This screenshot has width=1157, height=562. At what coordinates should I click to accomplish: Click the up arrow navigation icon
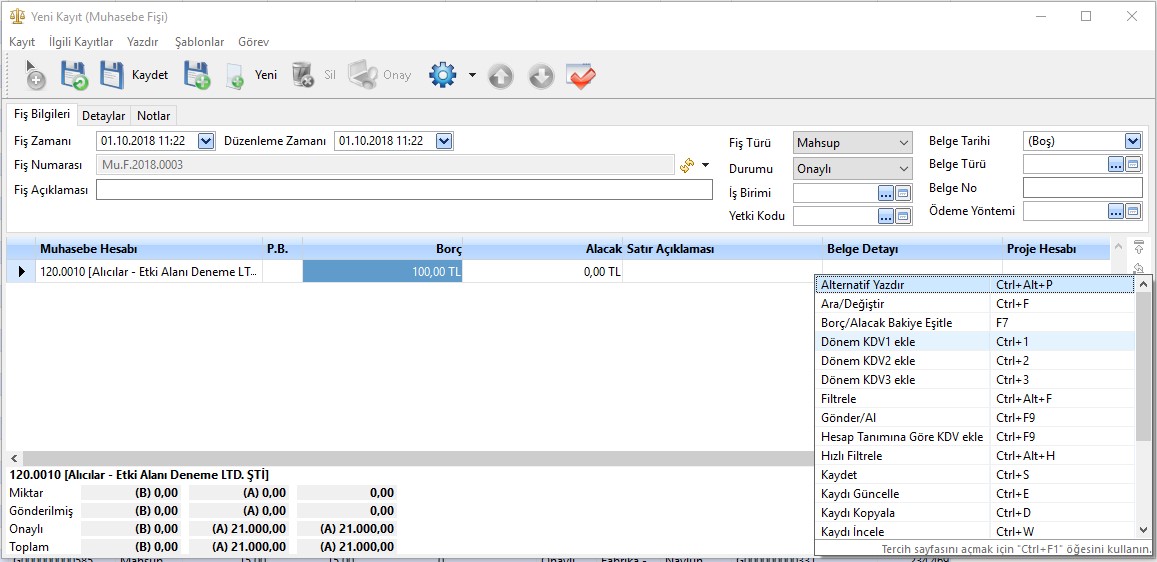pos(501,76)
